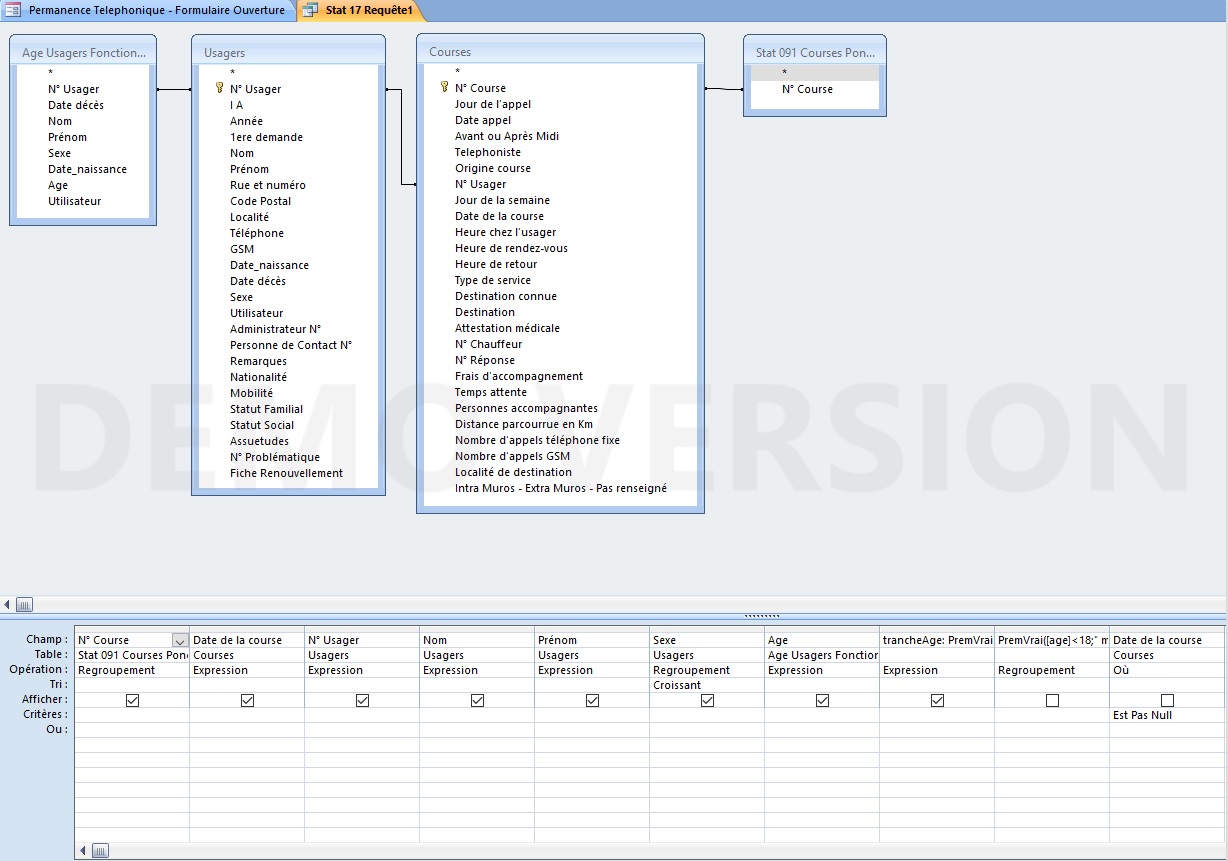Select Intra Muros - Extra Muros field
Screen dimensions: 1228x861
561,488
